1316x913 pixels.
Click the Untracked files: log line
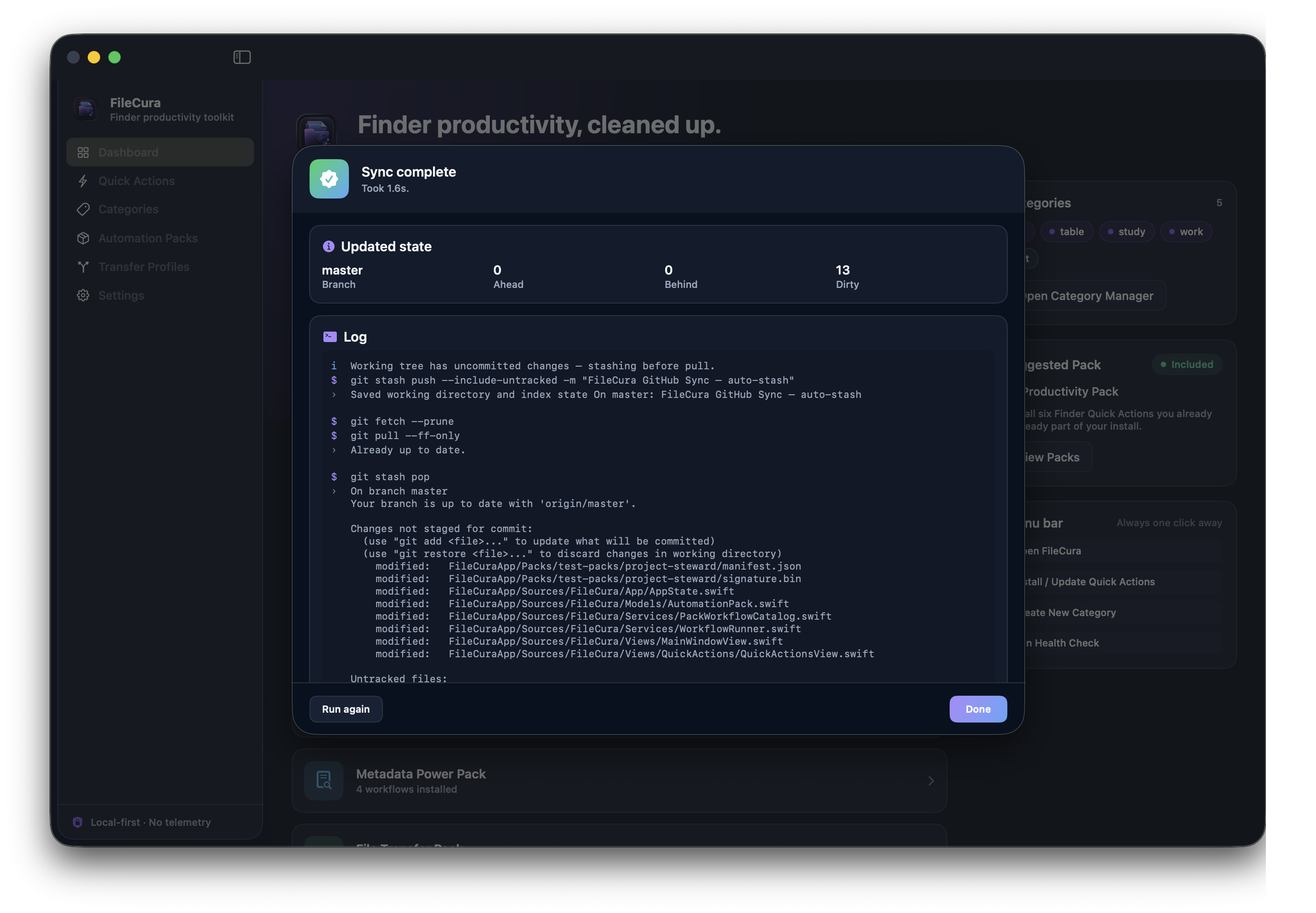click(398, 678)
